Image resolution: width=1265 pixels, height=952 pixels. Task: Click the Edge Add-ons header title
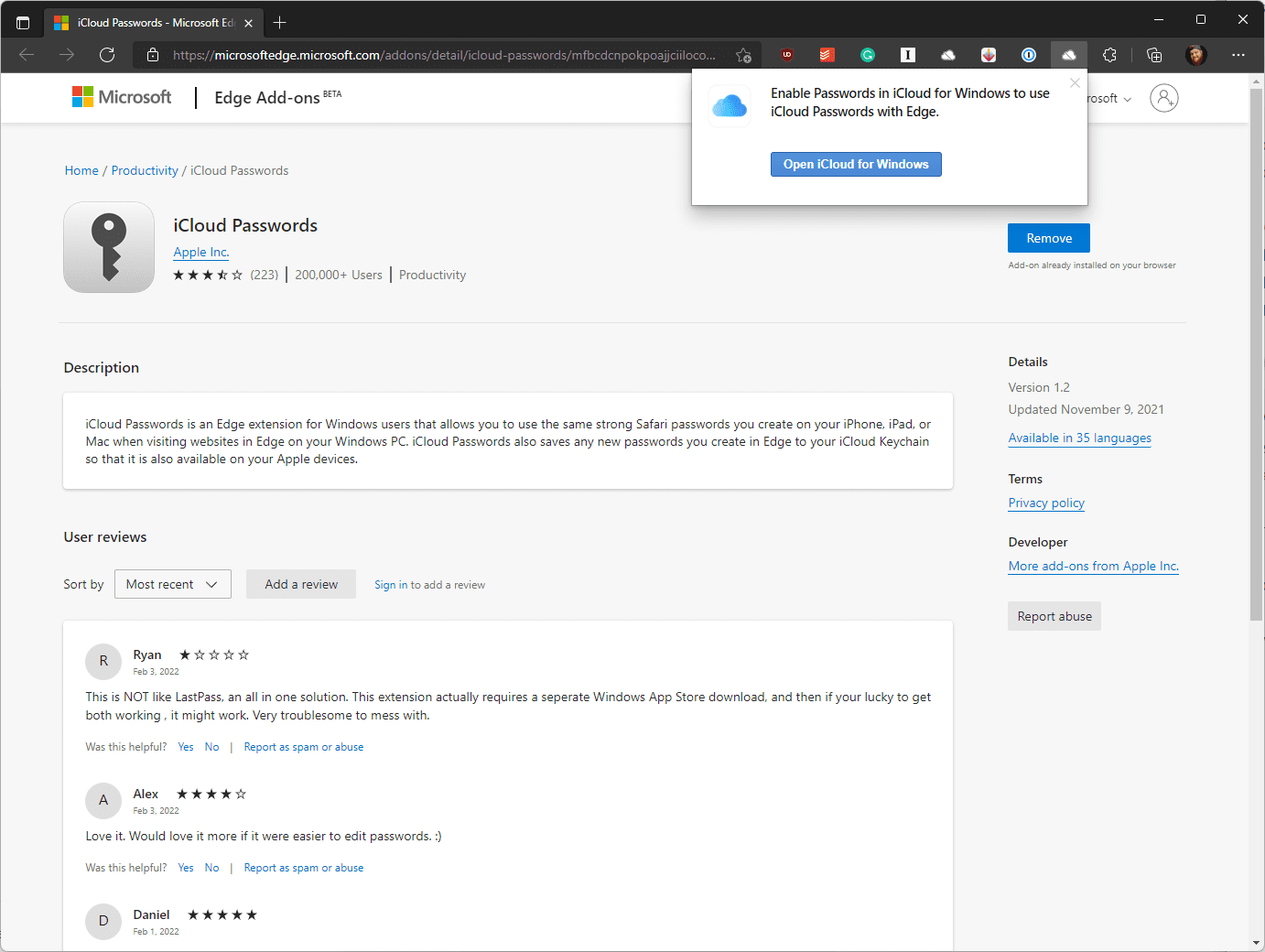point(277,97)
